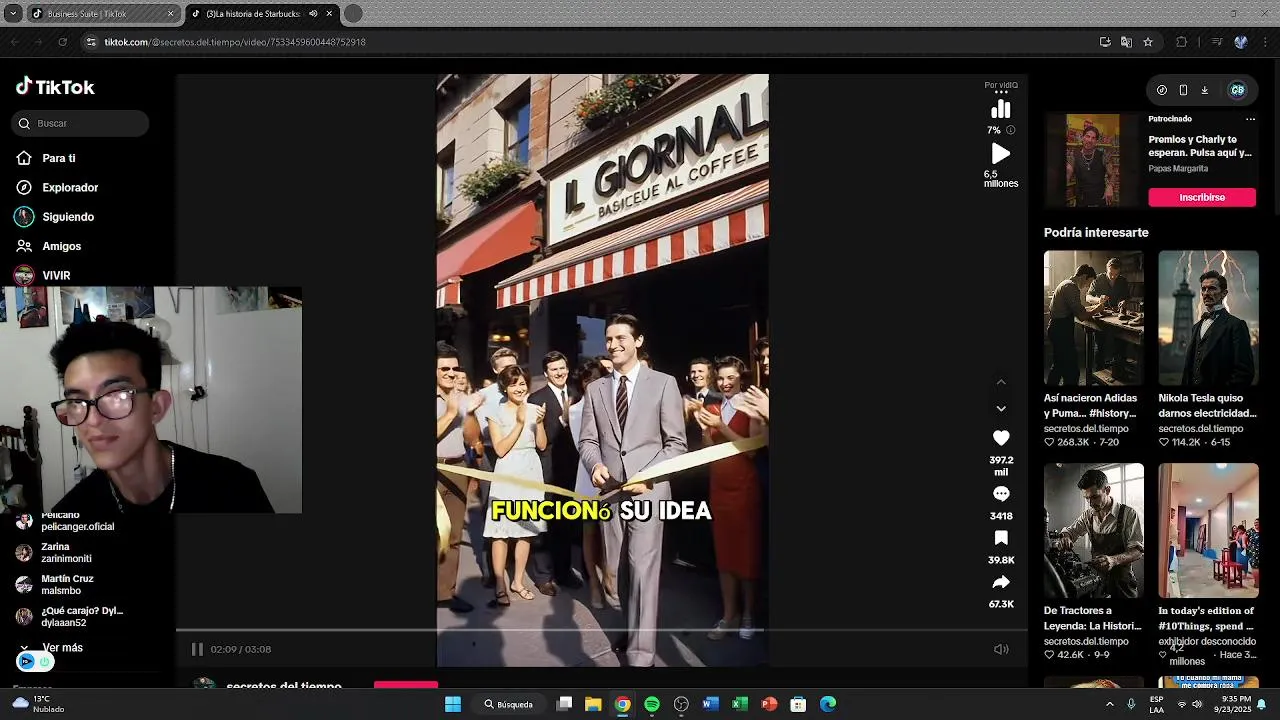
Task: Open Excel from the taskbar
Action: pyautogui.click(x=740, y=704)
